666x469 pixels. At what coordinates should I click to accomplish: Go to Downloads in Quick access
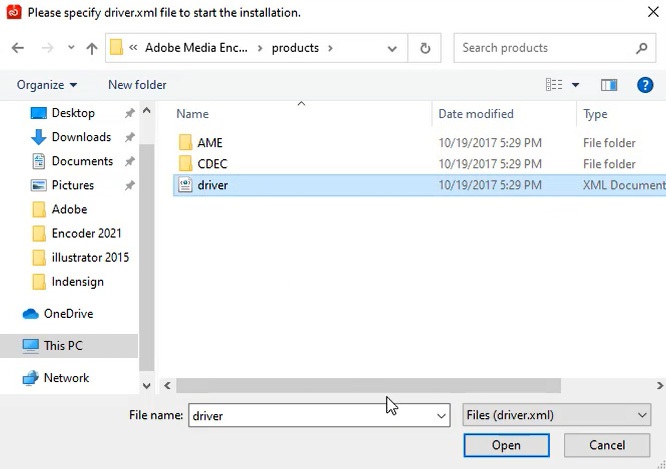[81, 137]
